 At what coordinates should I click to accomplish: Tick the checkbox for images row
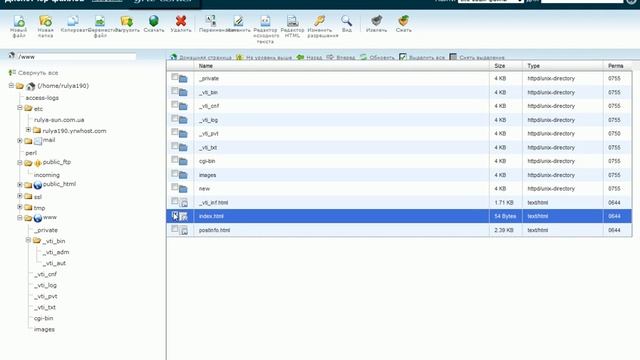point(174,173)
